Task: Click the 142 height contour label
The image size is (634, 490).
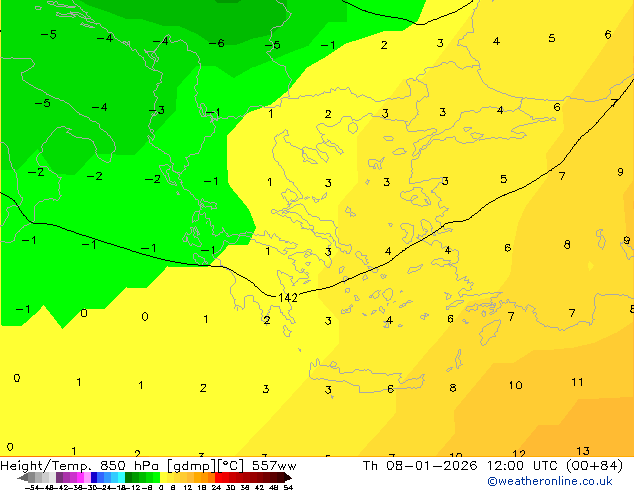Action: tap(288, 298)
